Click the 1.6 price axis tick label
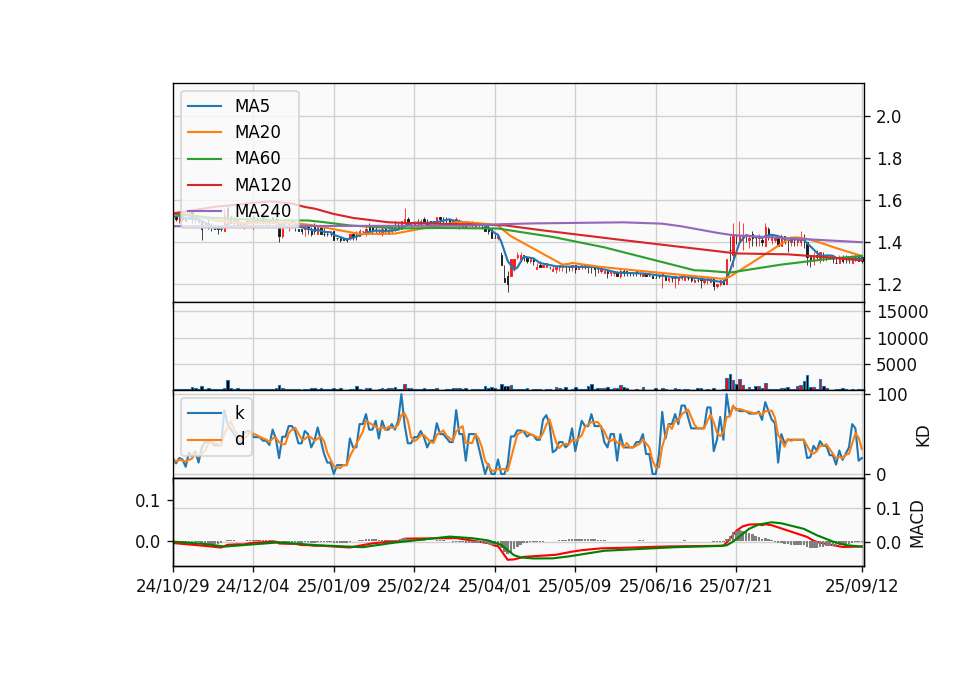 click(x=888, y=201)
